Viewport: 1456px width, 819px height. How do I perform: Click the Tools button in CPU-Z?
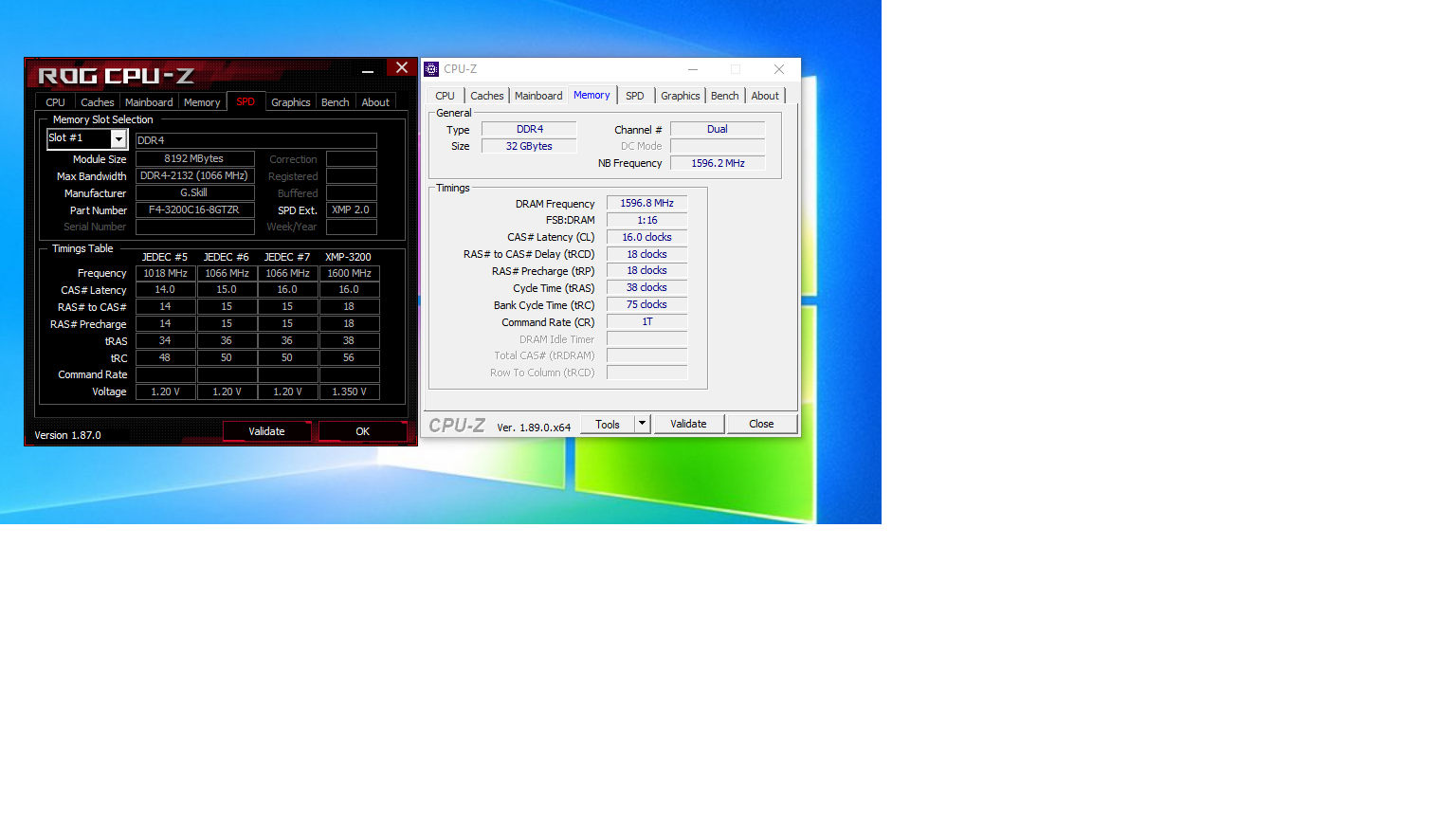tap(608, 424)
